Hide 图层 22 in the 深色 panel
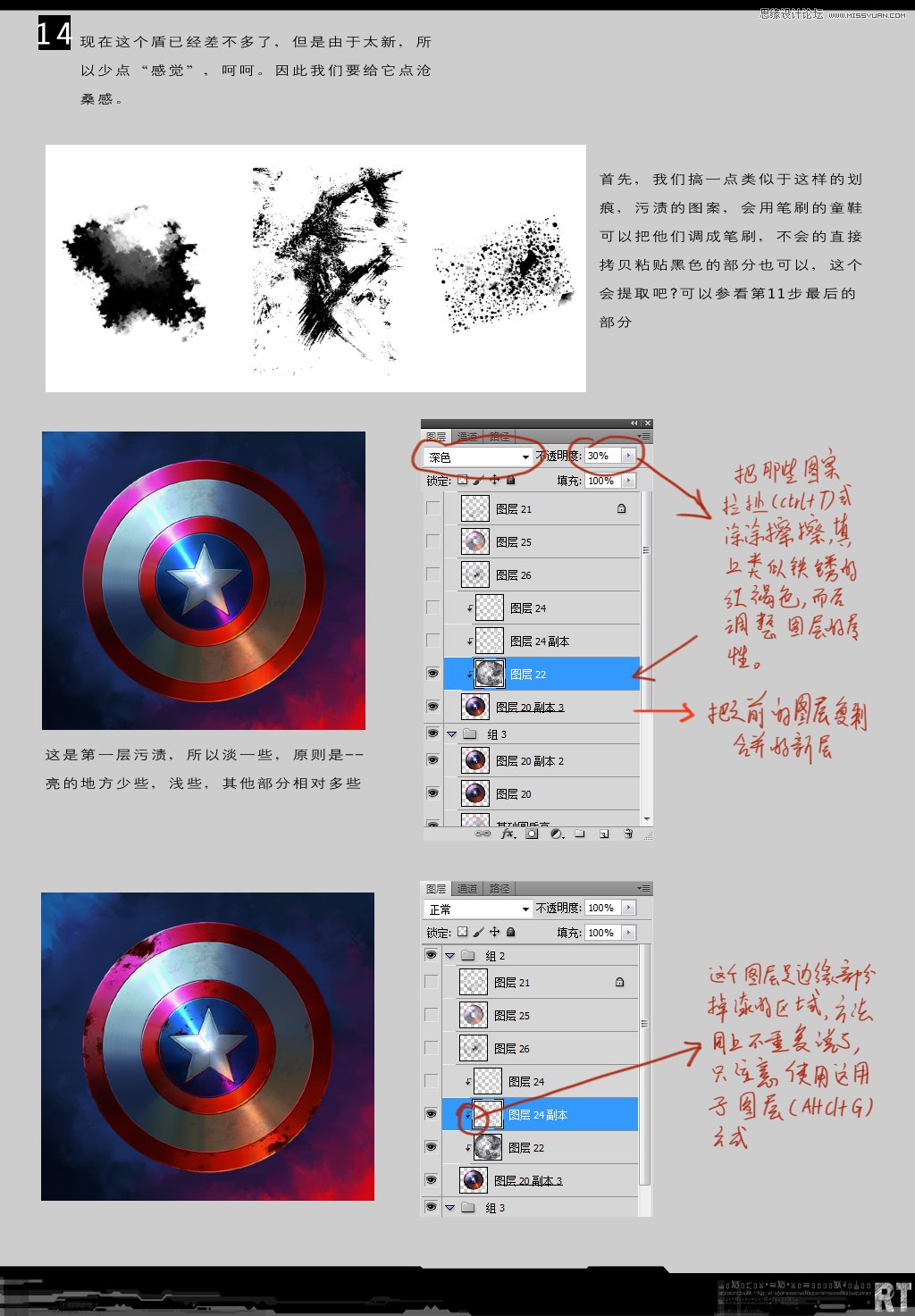The image size is (915, 1316). (432, 674)
